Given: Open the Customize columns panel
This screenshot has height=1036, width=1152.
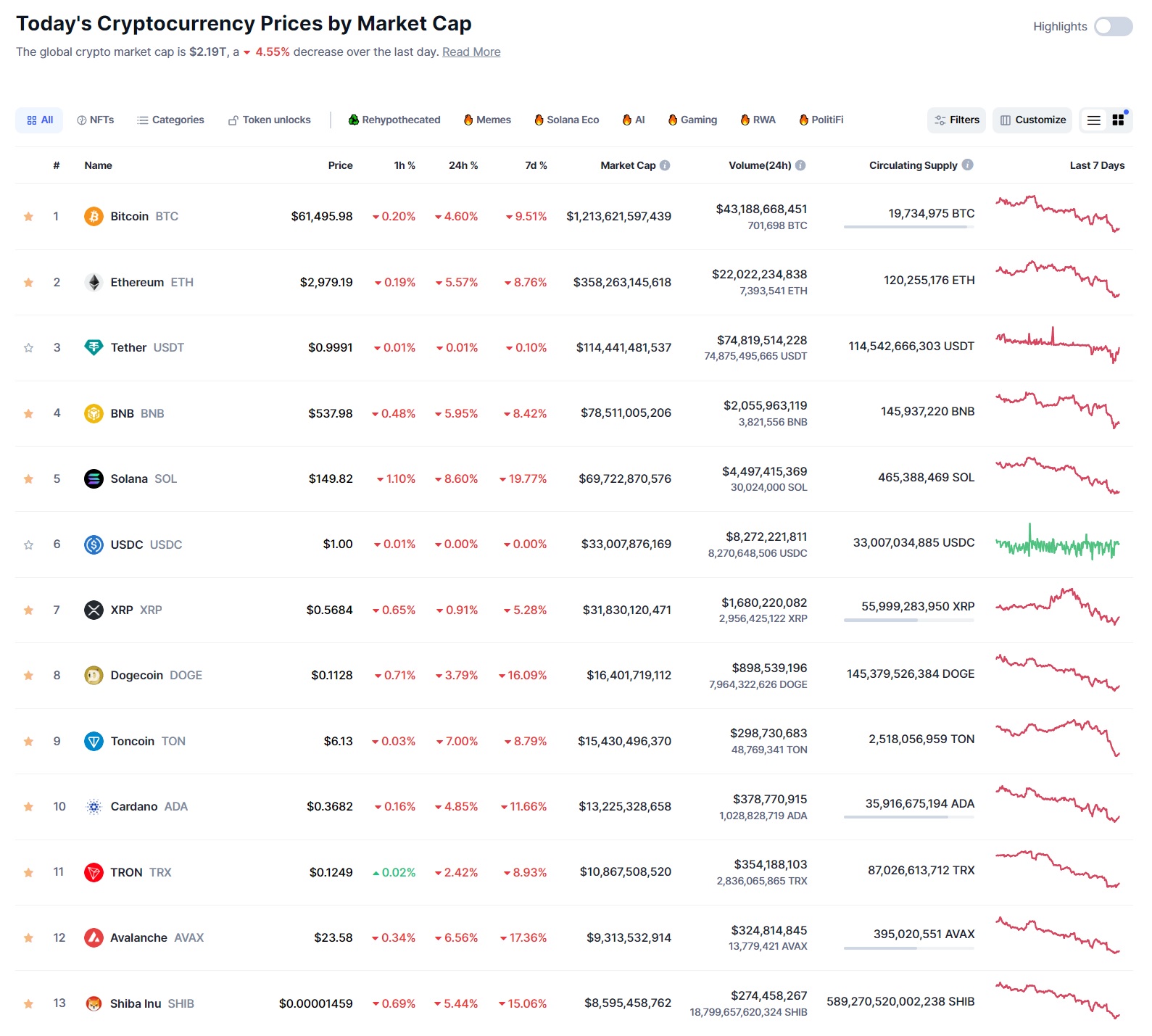Looking at the screenshot, I should [1033, 120].
